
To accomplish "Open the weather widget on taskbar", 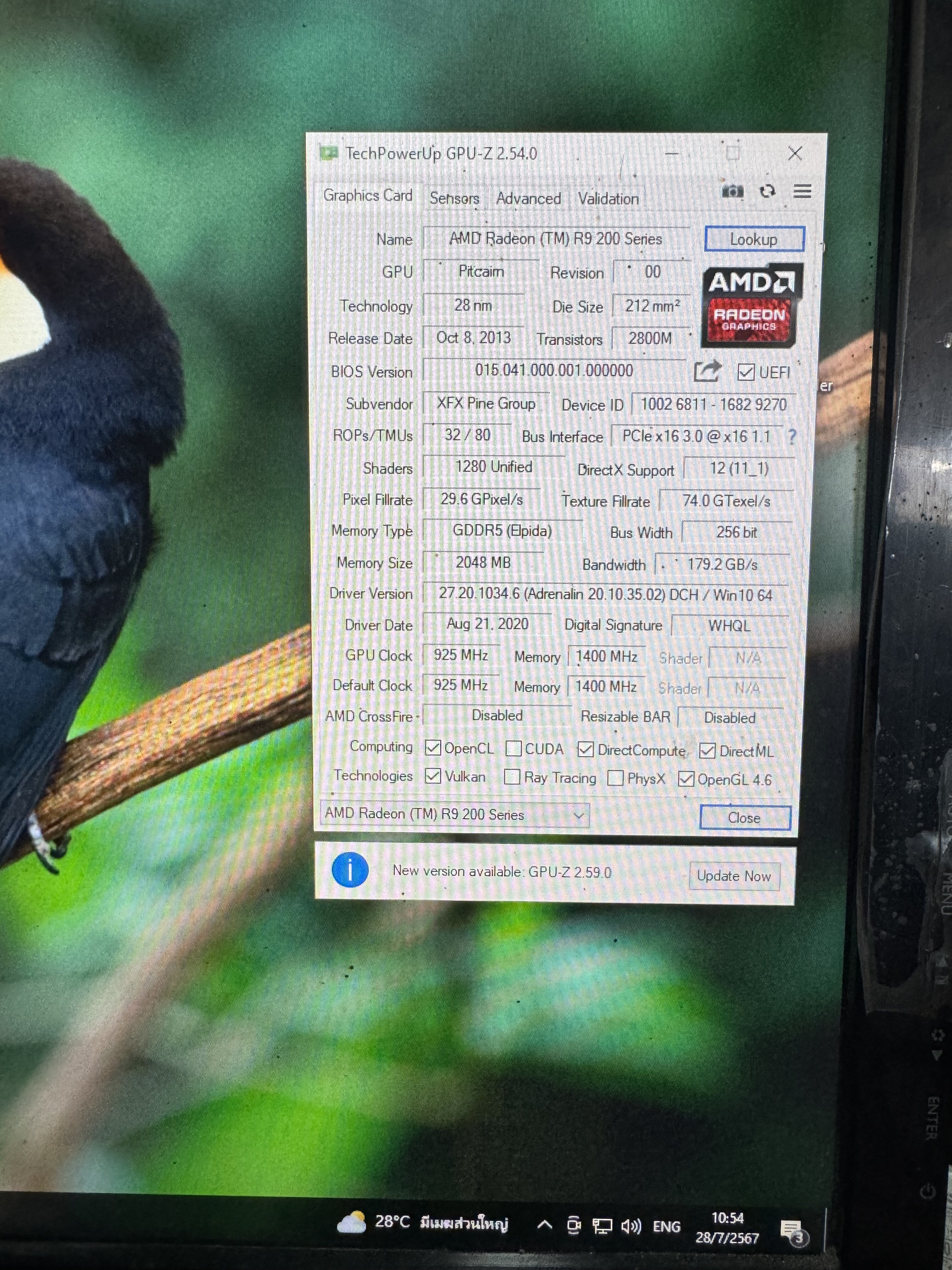I will click(x=423, y=1222).
